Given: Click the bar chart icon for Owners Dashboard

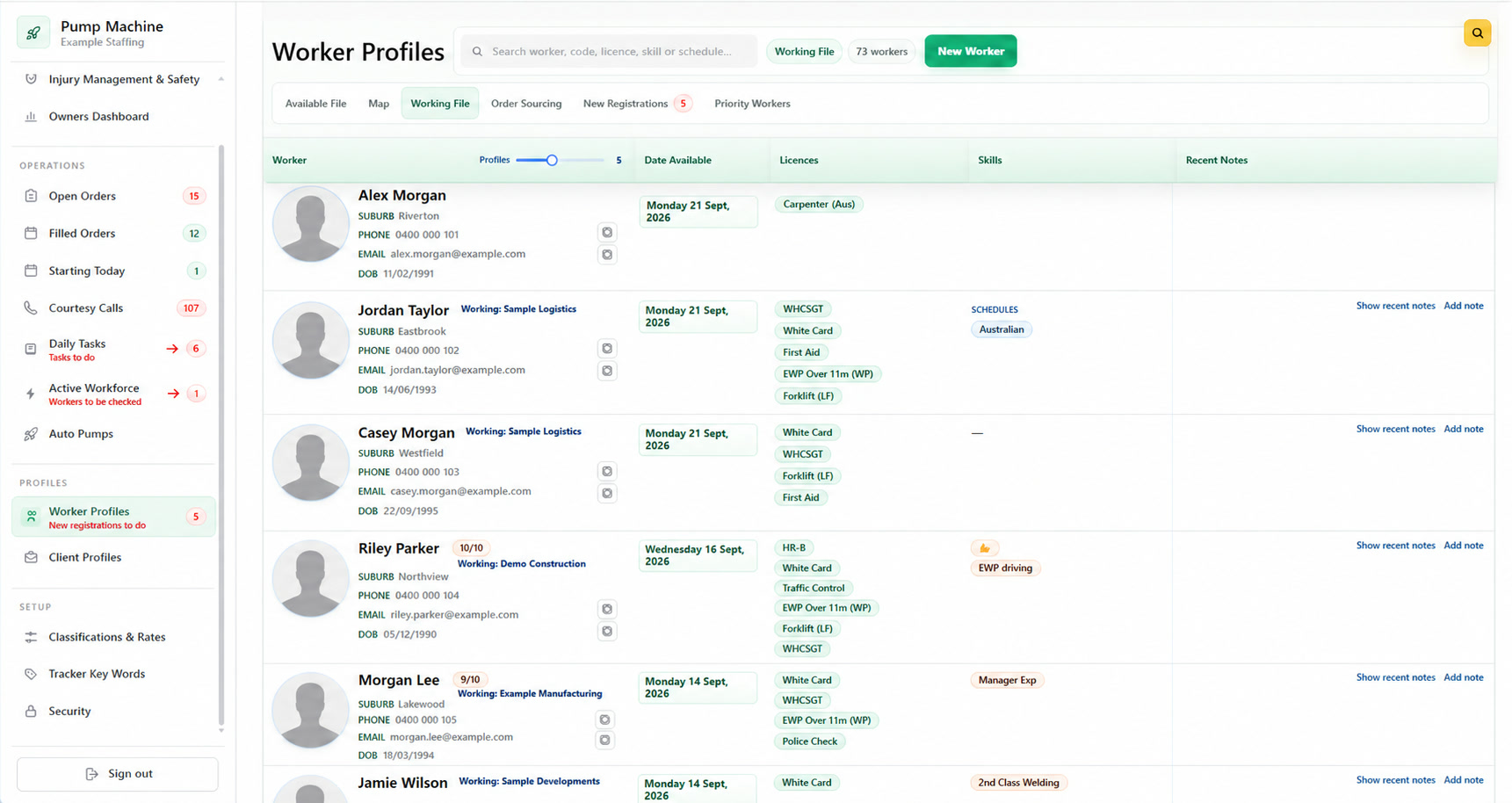Looking at the screenshot, I should 31,116.
